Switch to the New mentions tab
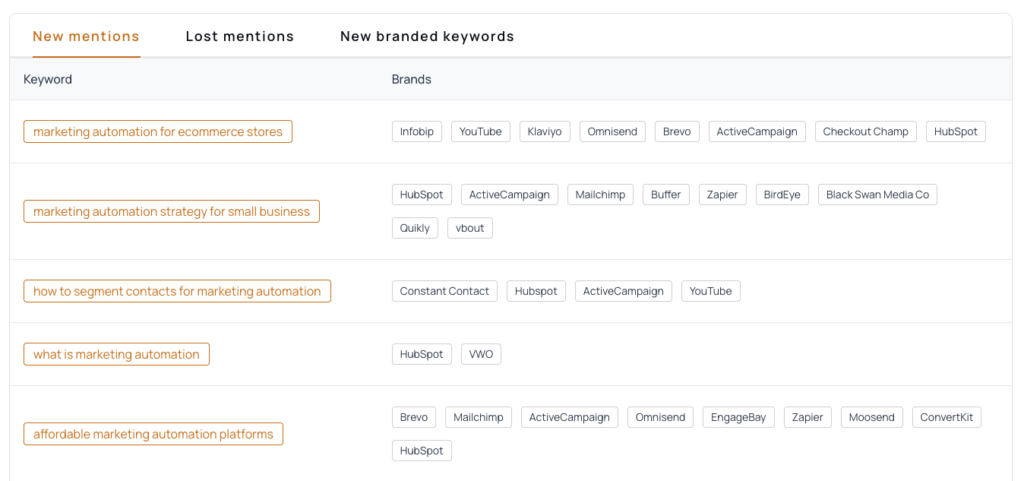Screen dimensions: 1024x481 pyautogui.click(x=86, y=37)
